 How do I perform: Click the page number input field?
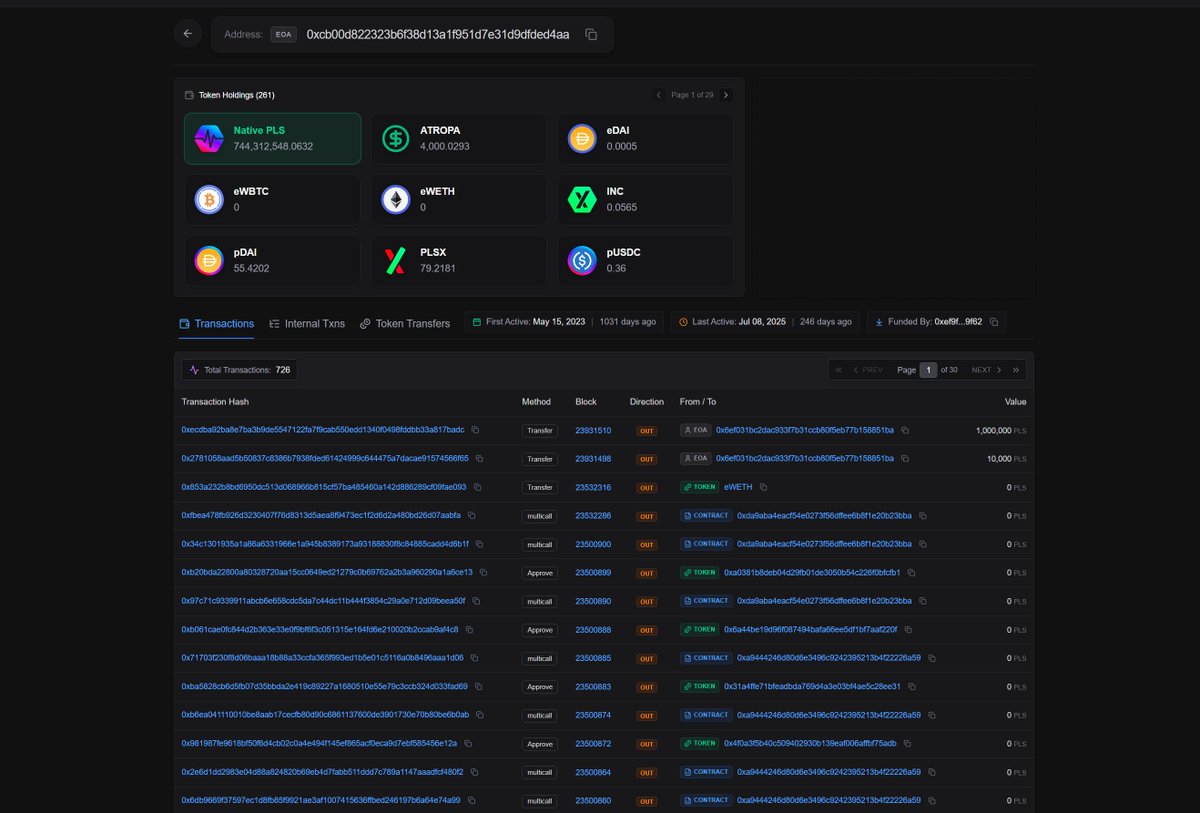click(x=928, y=369)
